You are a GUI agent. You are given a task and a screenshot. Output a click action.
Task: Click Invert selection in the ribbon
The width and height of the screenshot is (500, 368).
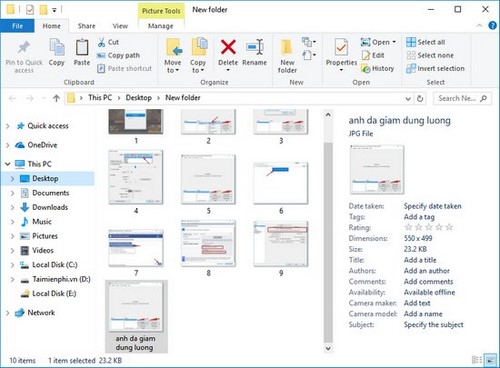(x=435, y=68)
